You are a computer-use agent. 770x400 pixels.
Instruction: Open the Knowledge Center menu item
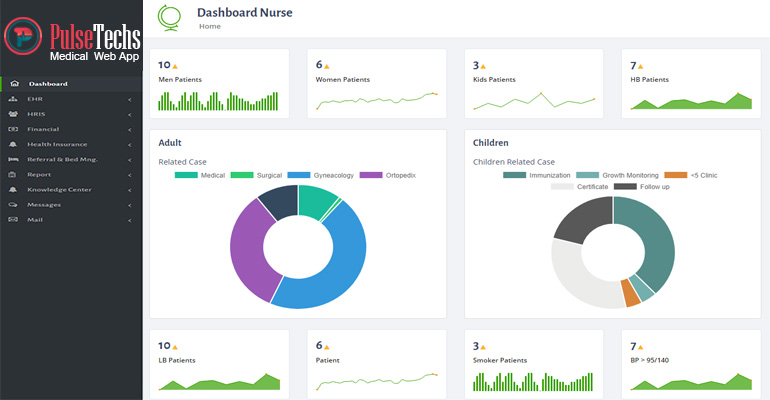71,189
